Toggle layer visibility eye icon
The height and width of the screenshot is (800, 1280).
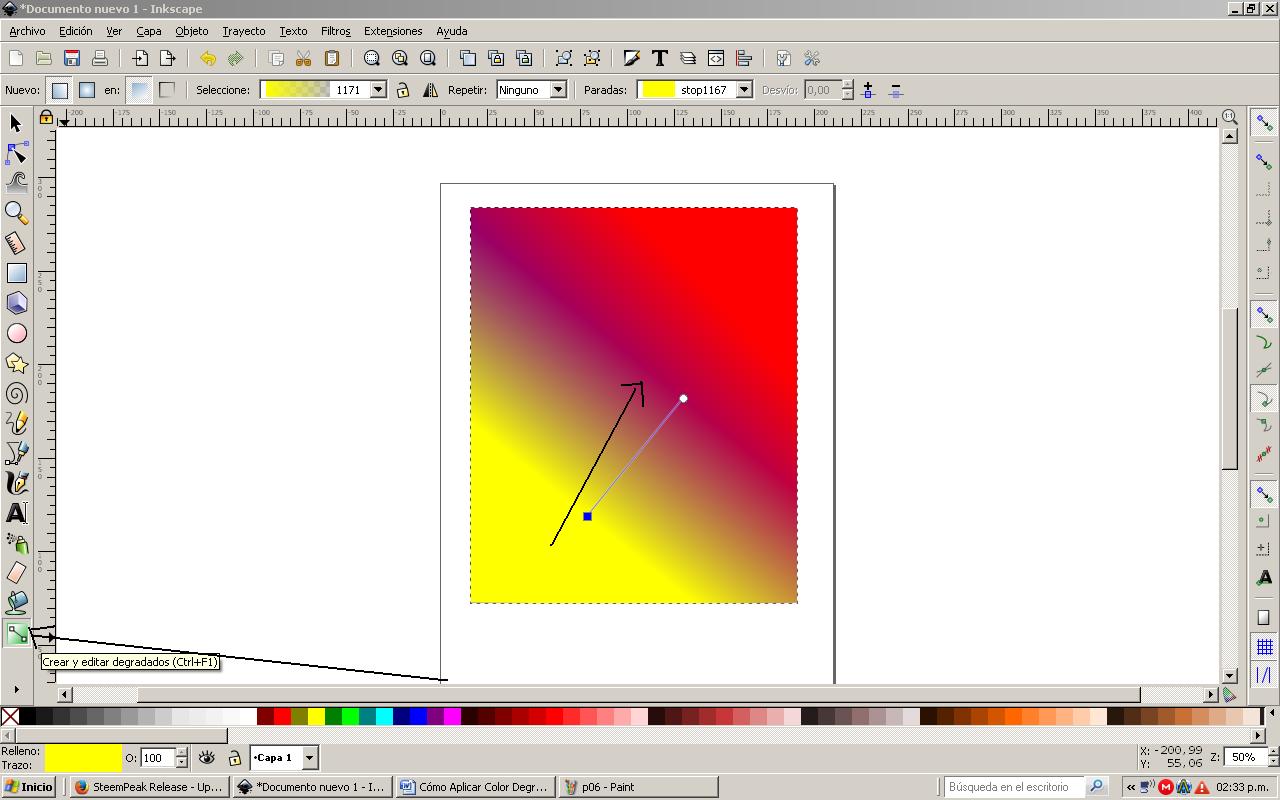206,758
